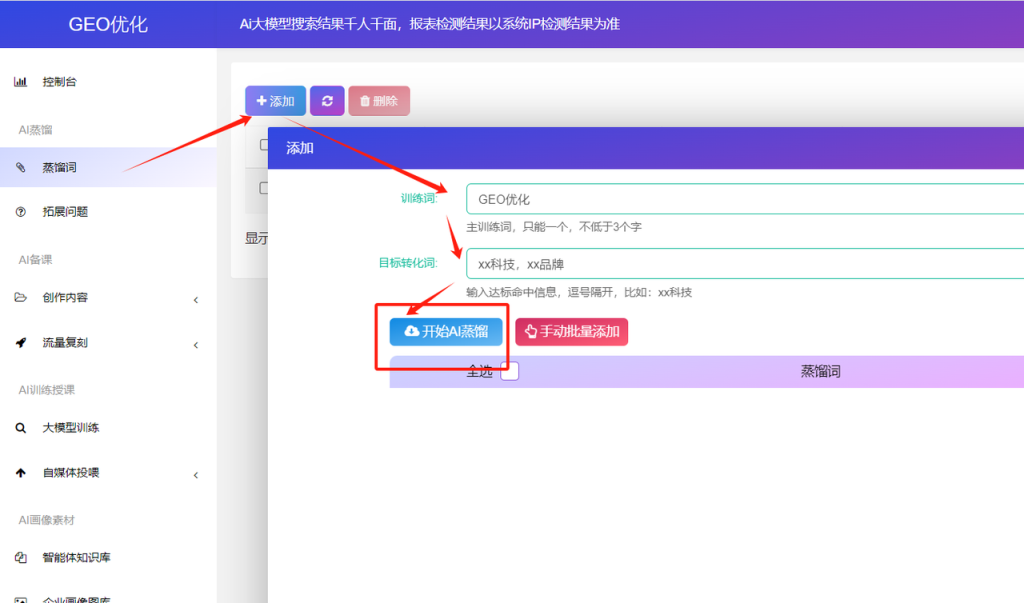Expand the 创作内容 submenu chevron

coord(196,300)
